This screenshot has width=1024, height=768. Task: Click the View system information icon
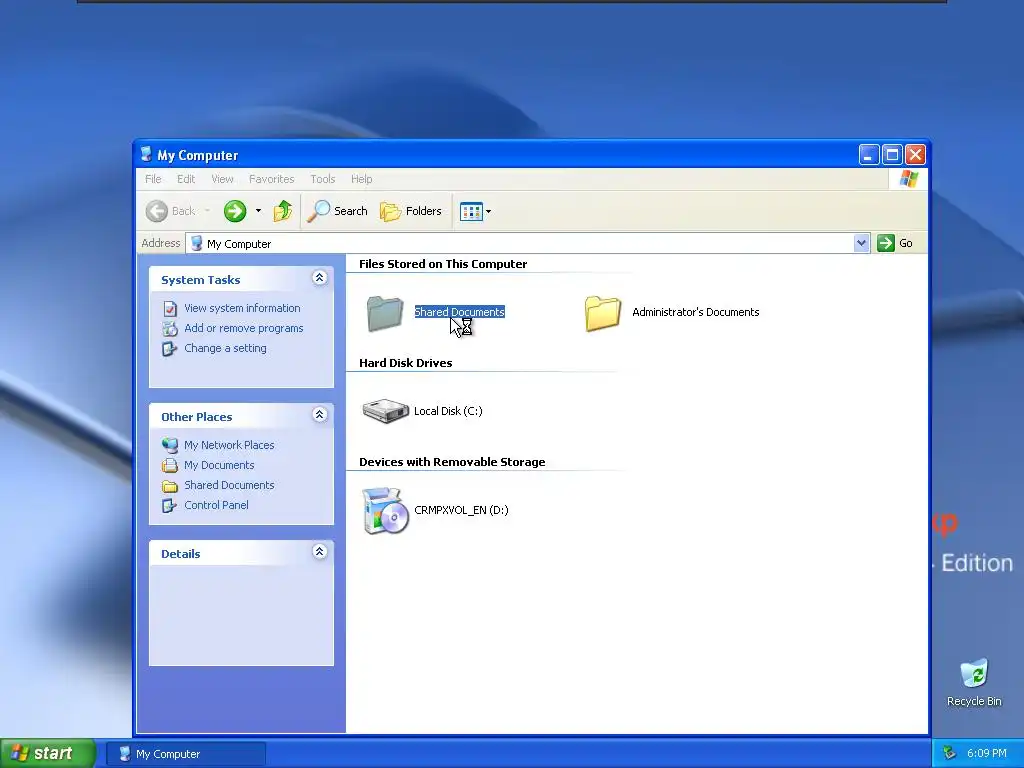[170, 308]
